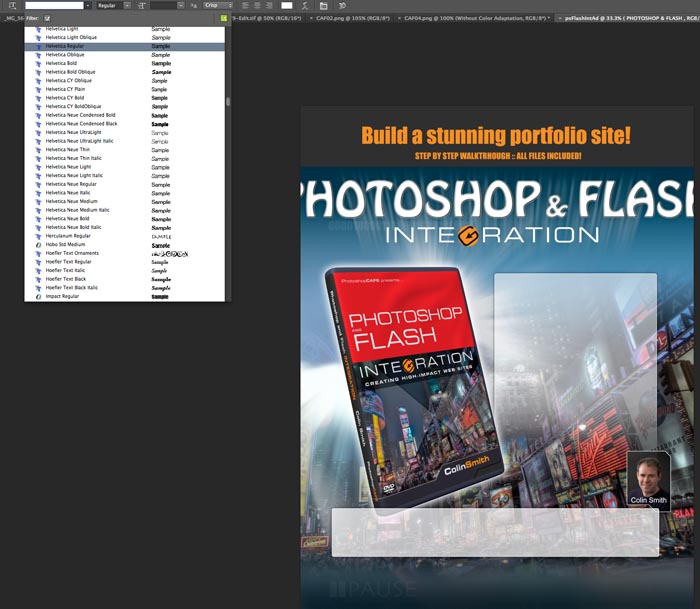This screenshot has width=700, height=609.
Task: Open the font size dropdown arrow
Action: click(181, 5)
